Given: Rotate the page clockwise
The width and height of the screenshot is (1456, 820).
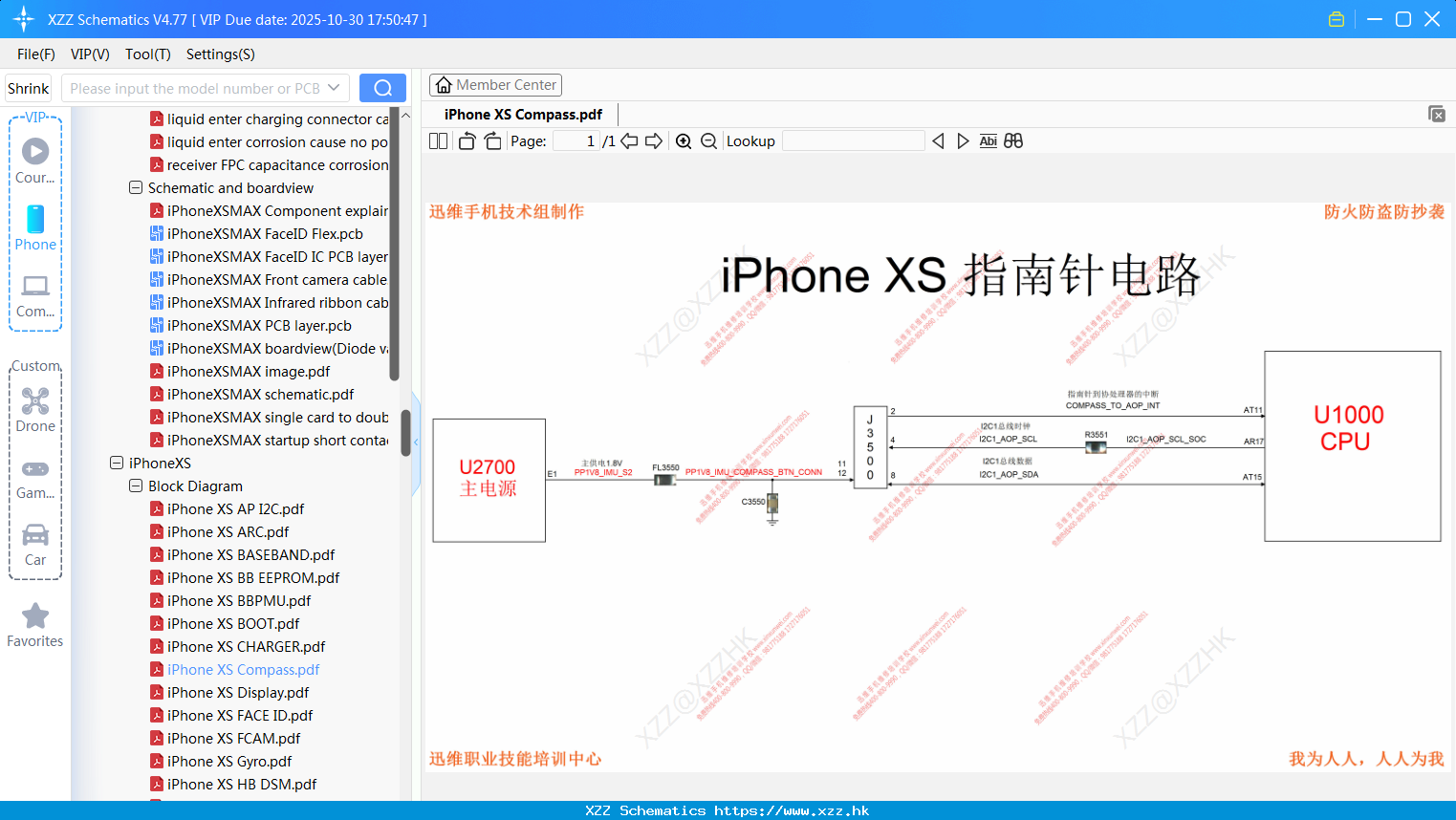Looking at the screenshot, I should (x=492, y=141).
